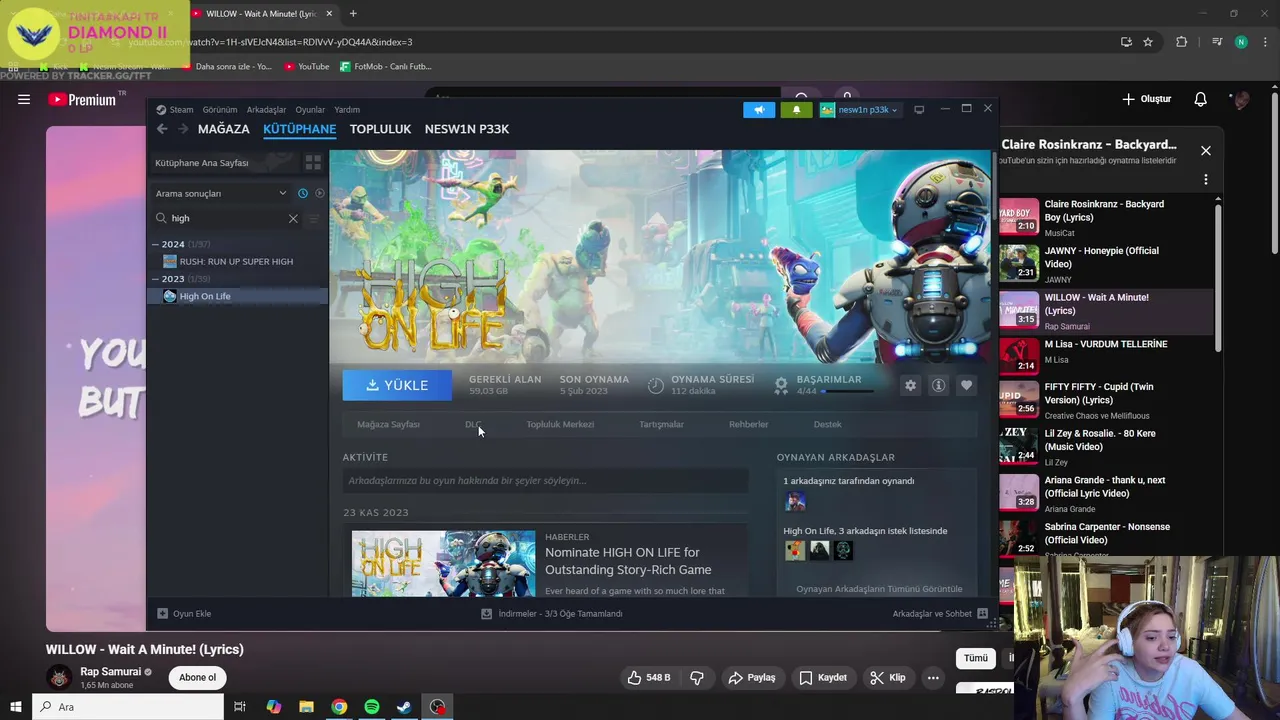Open the nesw1n p33k account dropdown

859,110
